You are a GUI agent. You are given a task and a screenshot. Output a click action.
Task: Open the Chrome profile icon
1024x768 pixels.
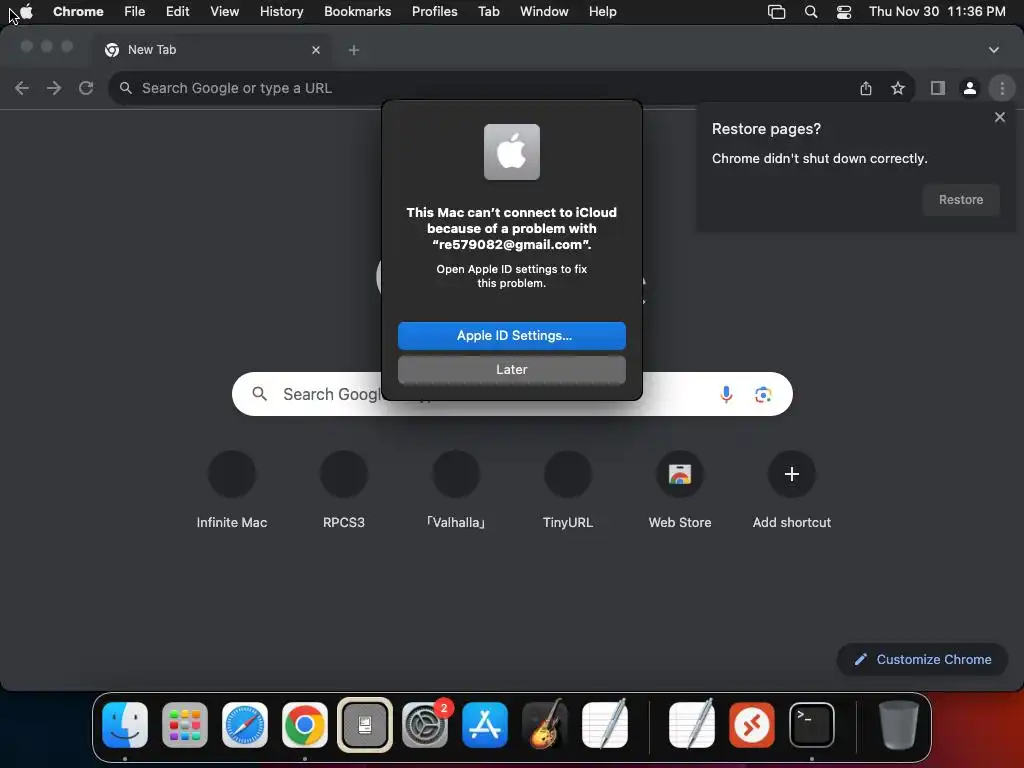[970, 88]
